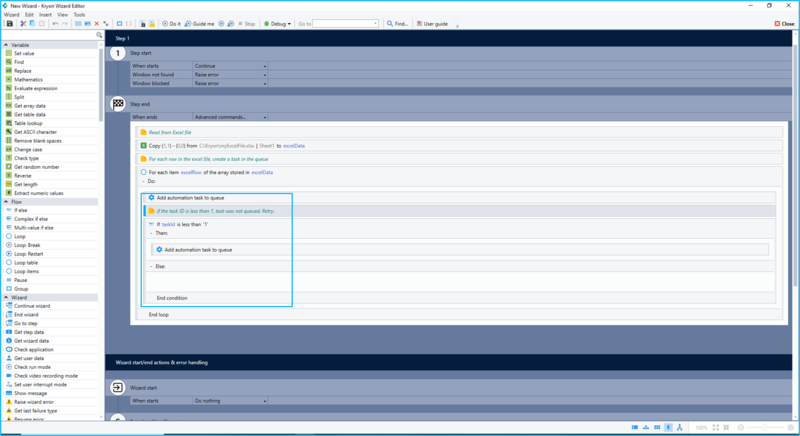Image resolution: width=800 pixels, height=436 pixels.
Task: Select the Mathematics command icon
Action: coord(8,79)
